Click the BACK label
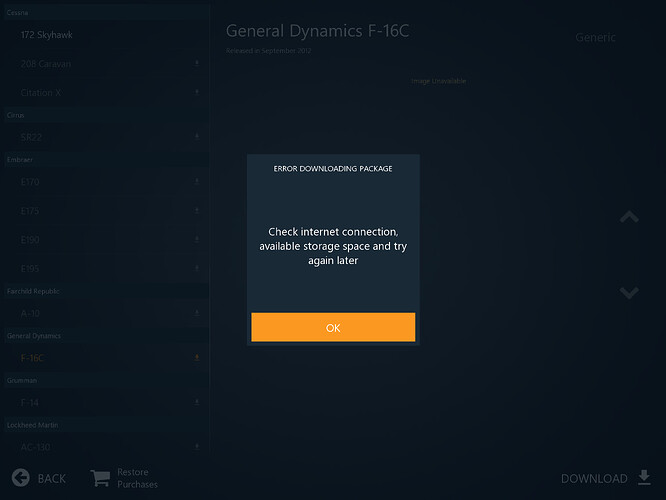The image size is (666, 500). click(x=52, y=479)
